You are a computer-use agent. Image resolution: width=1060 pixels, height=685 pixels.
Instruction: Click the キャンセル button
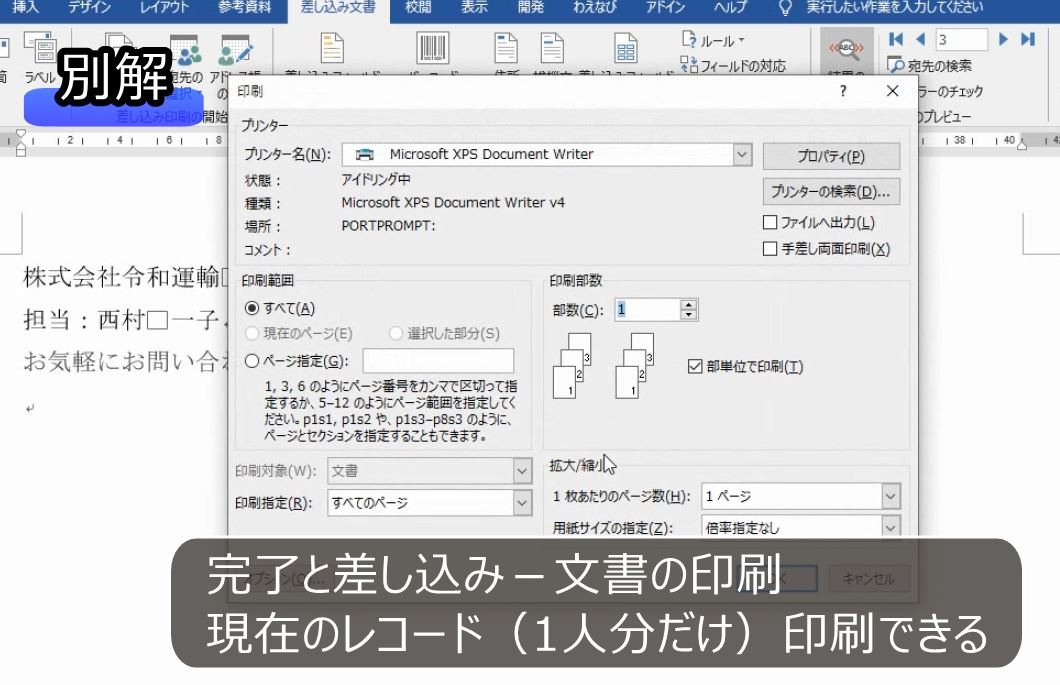tap(869, 579)
